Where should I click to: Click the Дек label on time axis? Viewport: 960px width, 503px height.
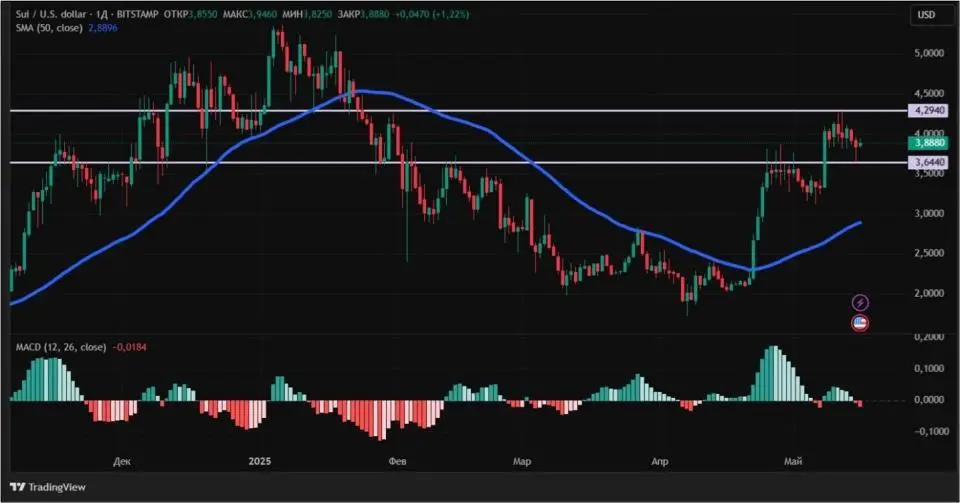coord(122,461)
